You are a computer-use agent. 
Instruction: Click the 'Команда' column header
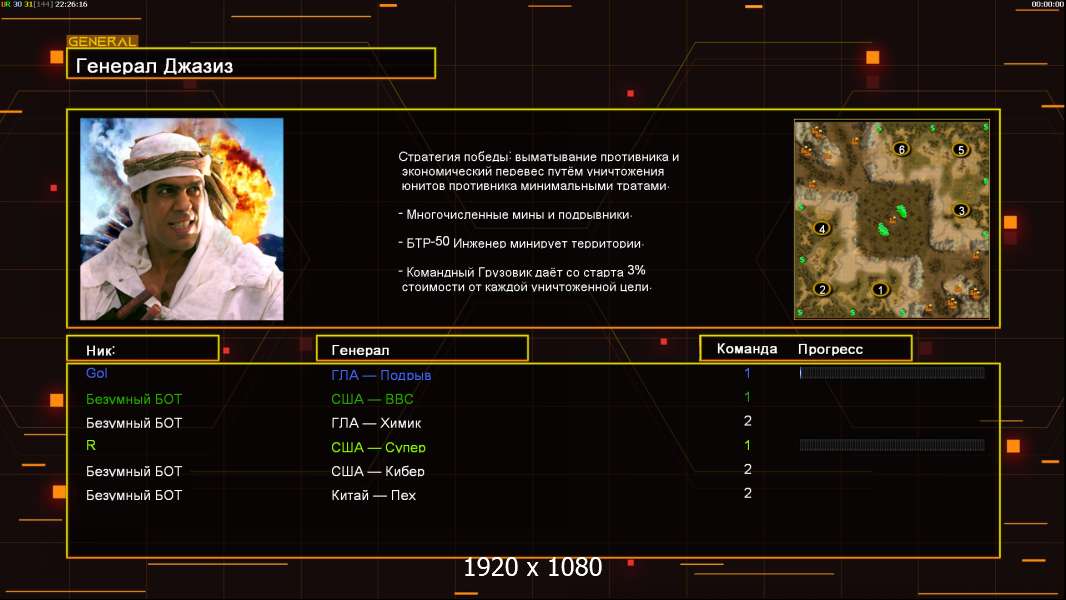(746, 349)
